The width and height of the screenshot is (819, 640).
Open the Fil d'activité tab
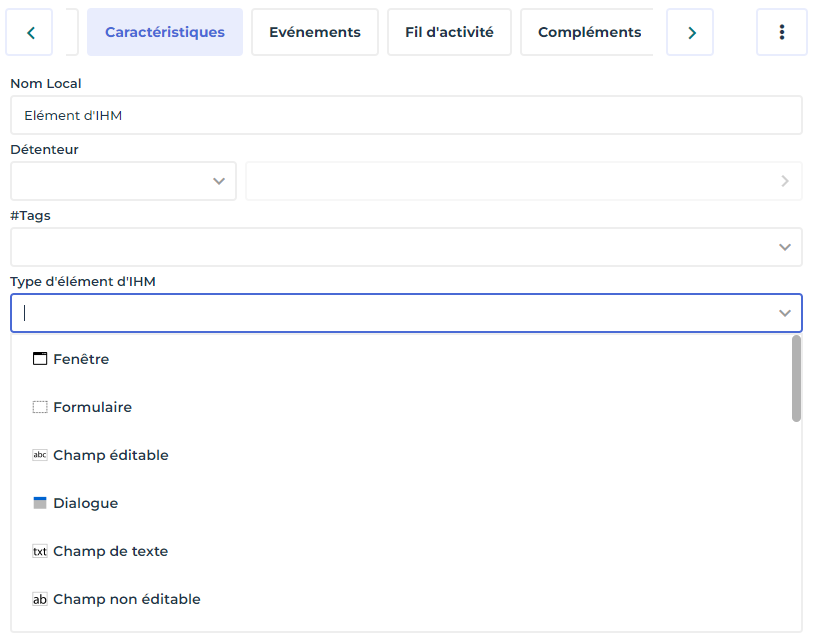click(x=449, y=32)
